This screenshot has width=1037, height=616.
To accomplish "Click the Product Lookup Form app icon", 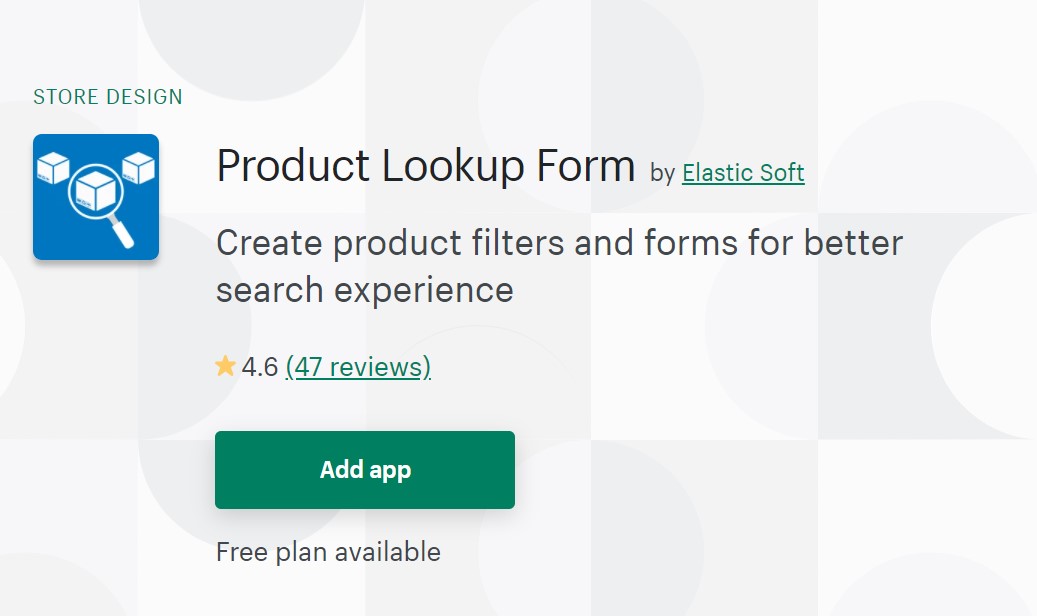I will tap(96, 197).
